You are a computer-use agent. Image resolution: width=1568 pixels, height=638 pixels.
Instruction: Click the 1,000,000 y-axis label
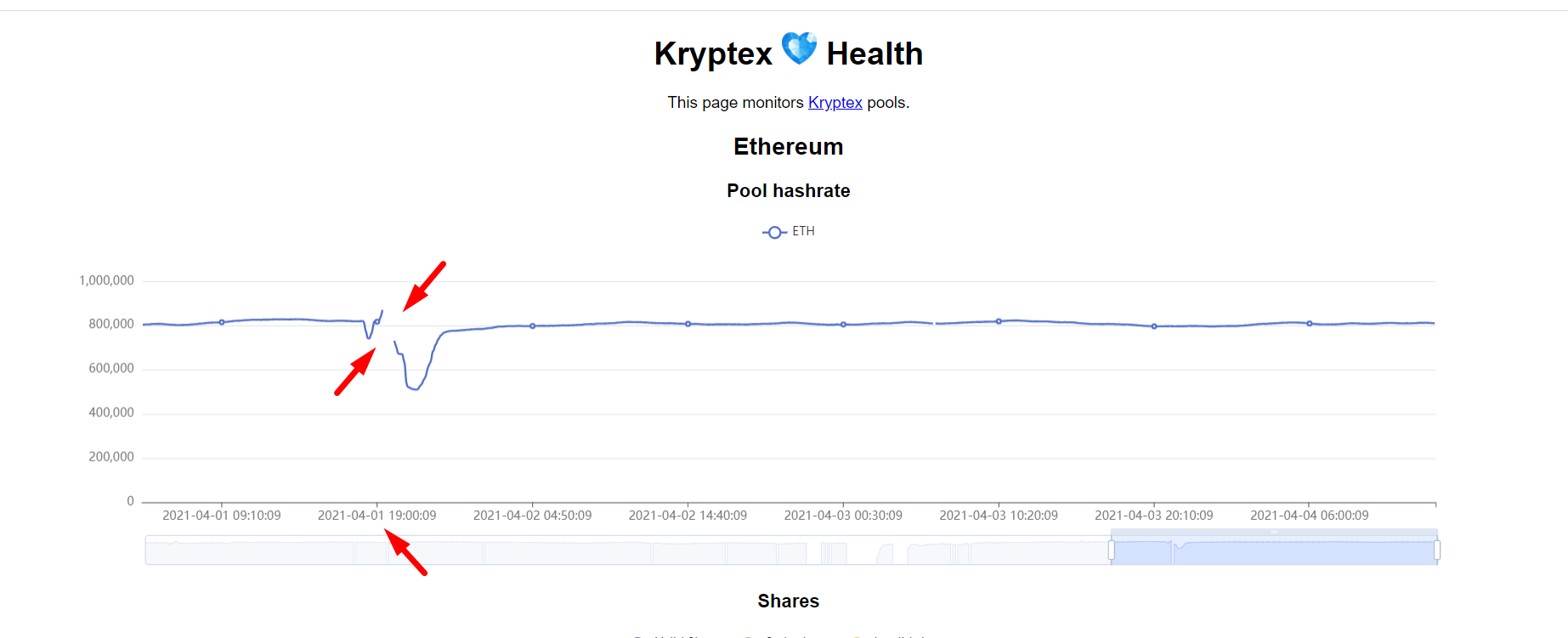click(106, 280)
